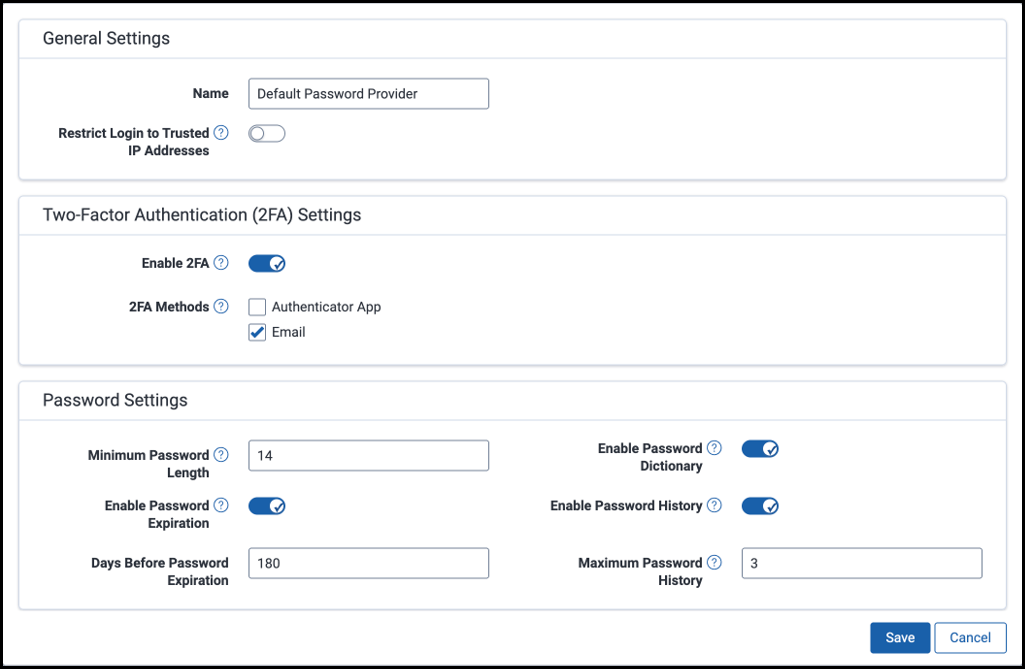1025x669 pixels.
Task: Focus the Name field
Action: (369, 94)
